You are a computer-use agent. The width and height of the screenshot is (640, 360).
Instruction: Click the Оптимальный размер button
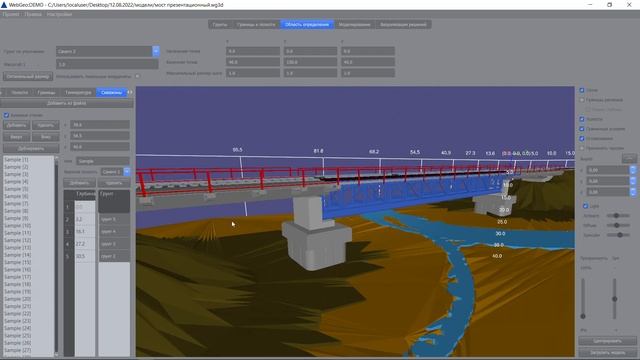[28, 76]
